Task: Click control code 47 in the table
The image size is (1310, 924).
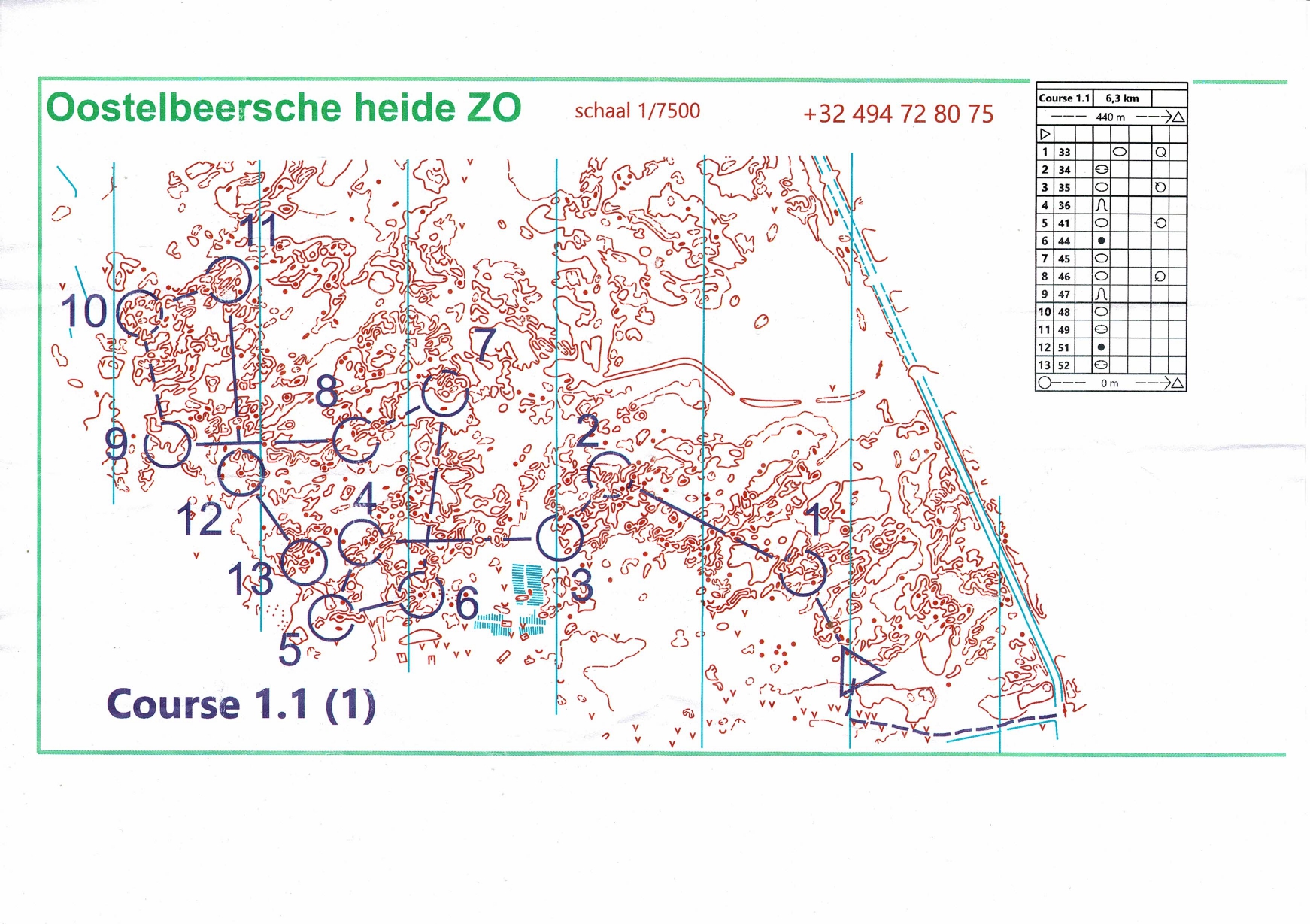Action: pos(1064,294)
